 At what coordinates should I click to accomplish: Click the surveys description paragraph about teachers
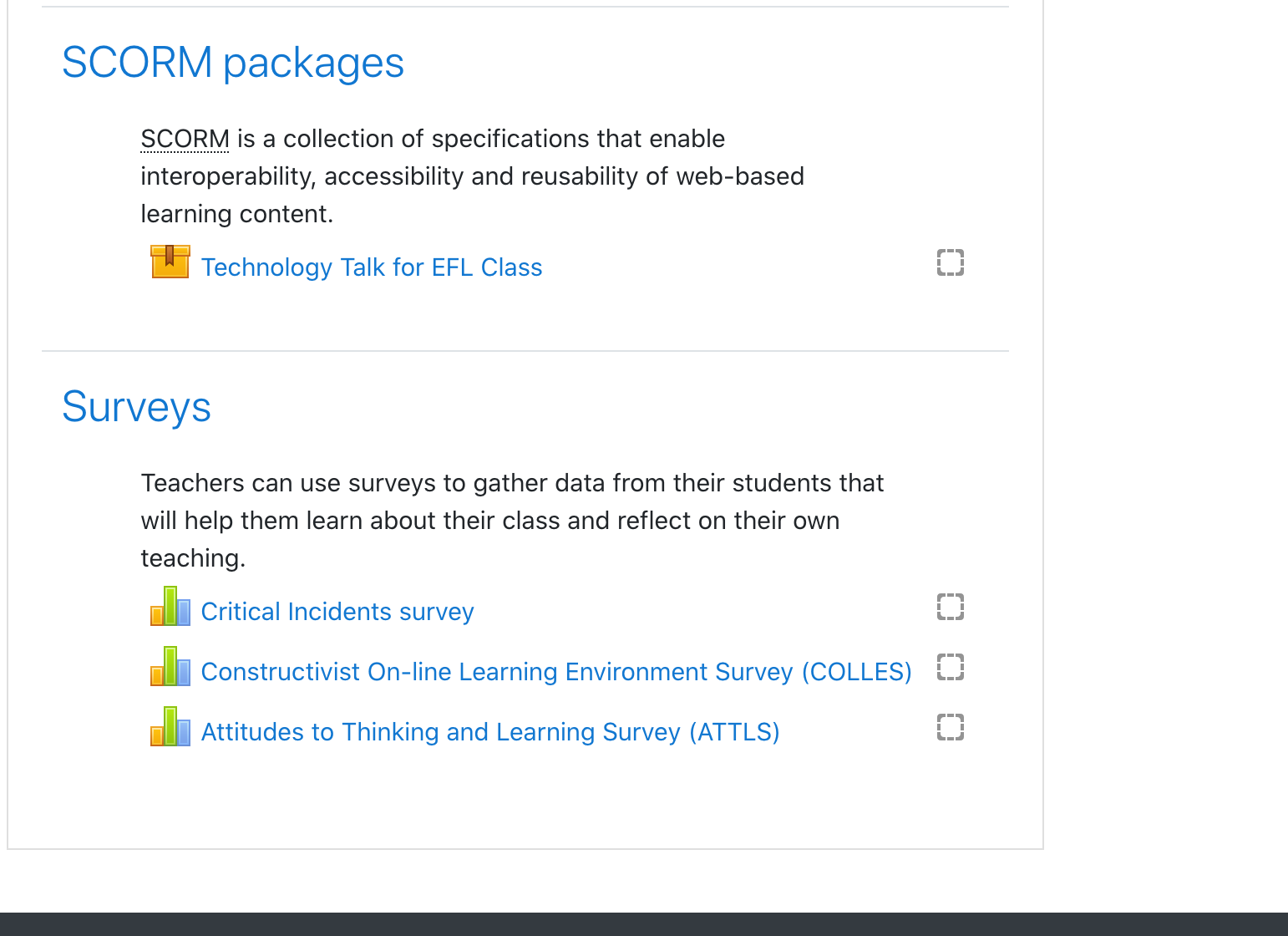(512, 521)
